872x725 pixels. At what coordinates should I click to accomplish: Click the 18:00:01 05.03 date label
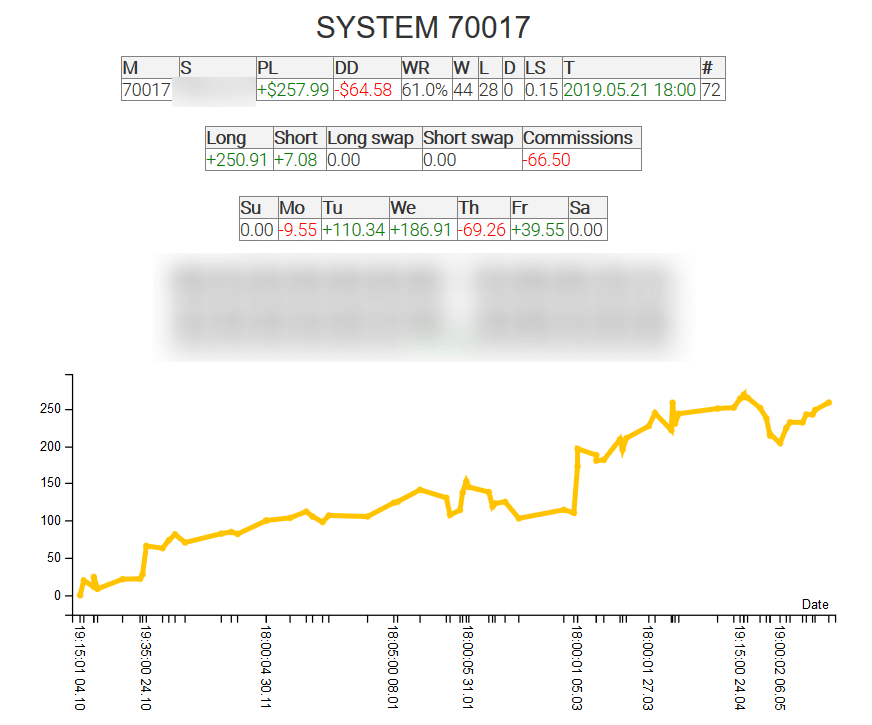576,668
